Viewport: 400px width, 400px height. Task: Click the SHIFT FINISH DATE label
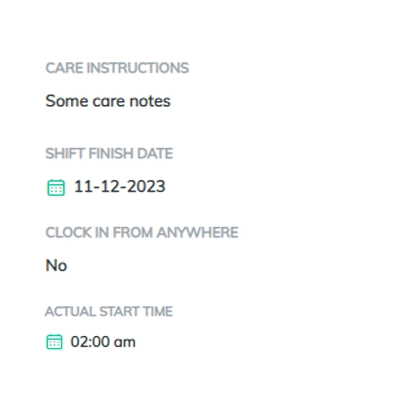(x=109, y=154)
